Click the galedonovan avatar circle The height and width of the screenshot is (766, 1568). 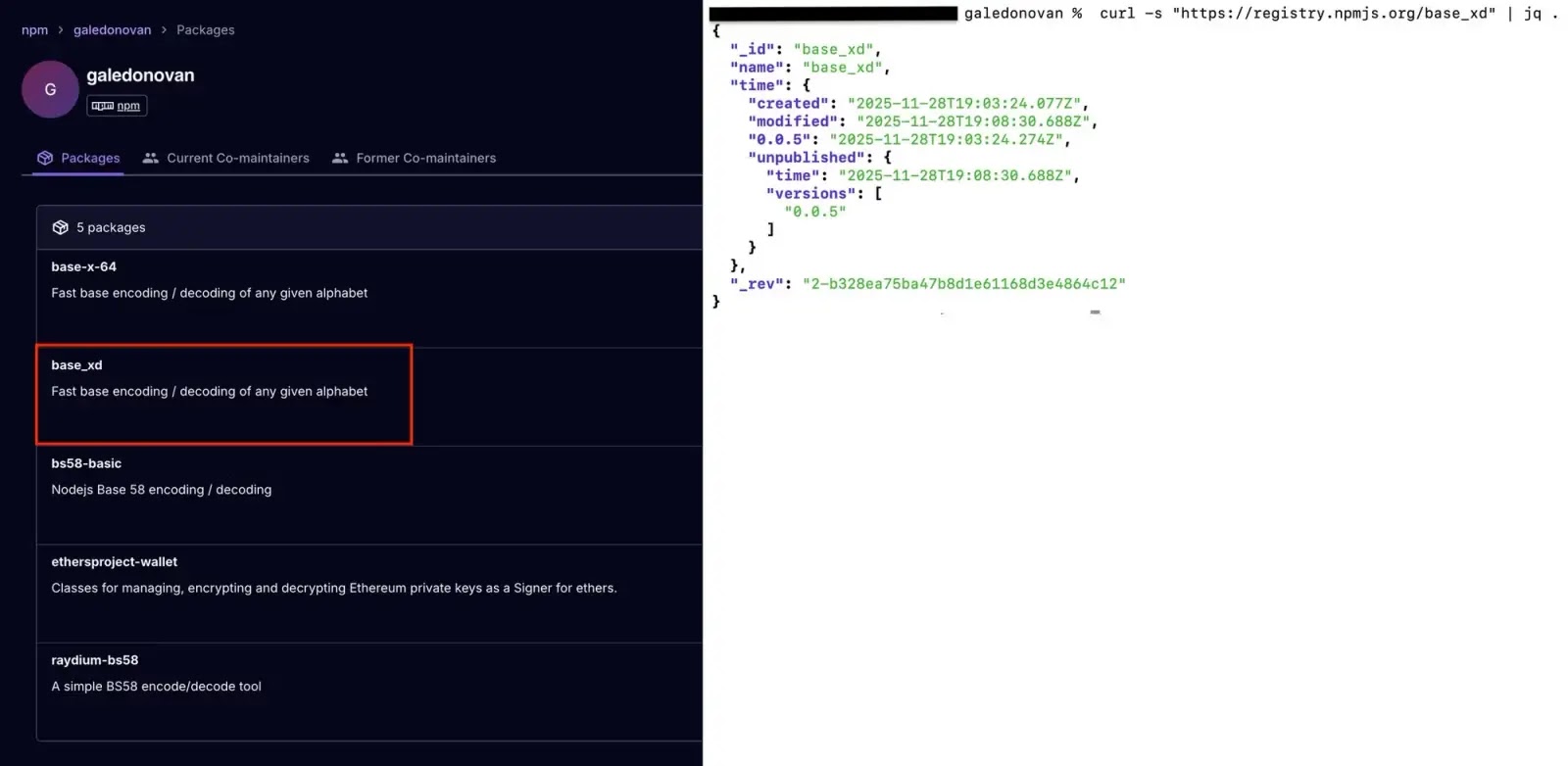click(x=50, y=89)
